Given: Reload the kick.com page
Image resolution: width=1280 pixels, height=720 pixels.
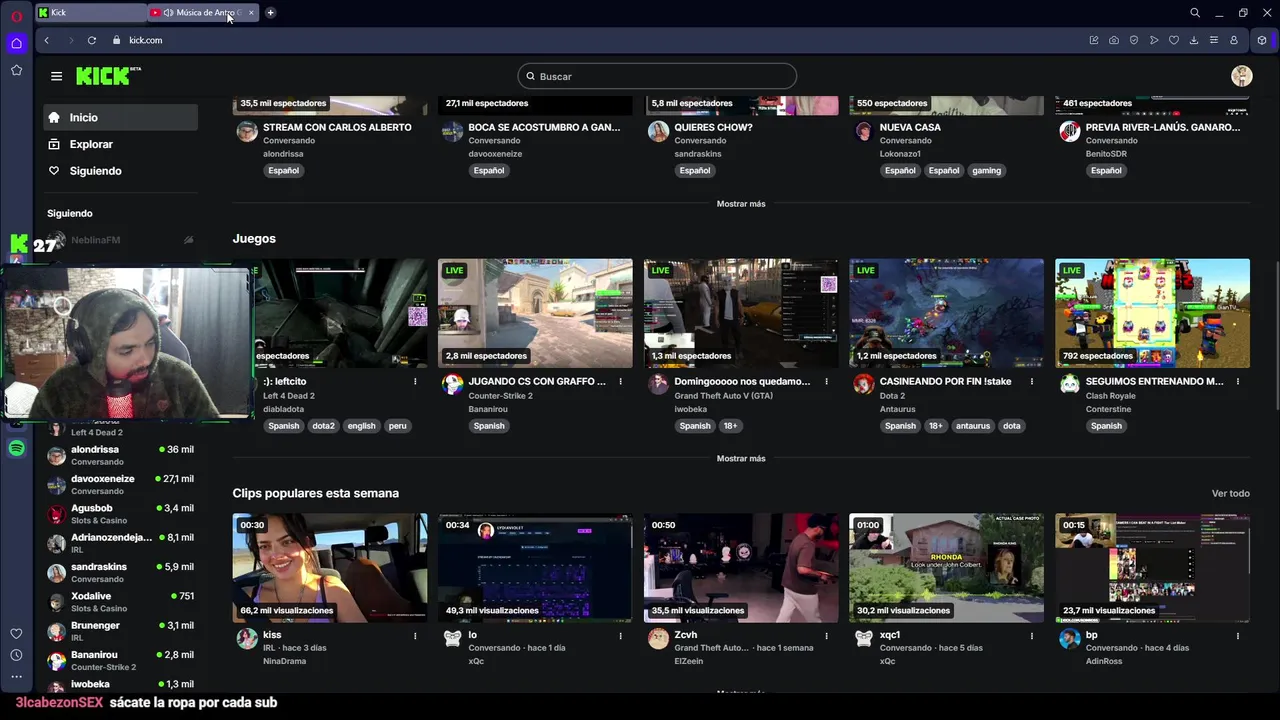Looking at the screenshot, I should pyautogui.click(x=92, y=40).
